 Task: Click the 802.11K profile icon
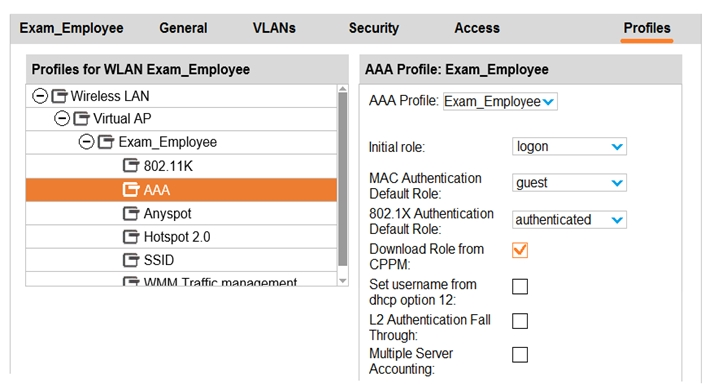(x=131, y=165)
